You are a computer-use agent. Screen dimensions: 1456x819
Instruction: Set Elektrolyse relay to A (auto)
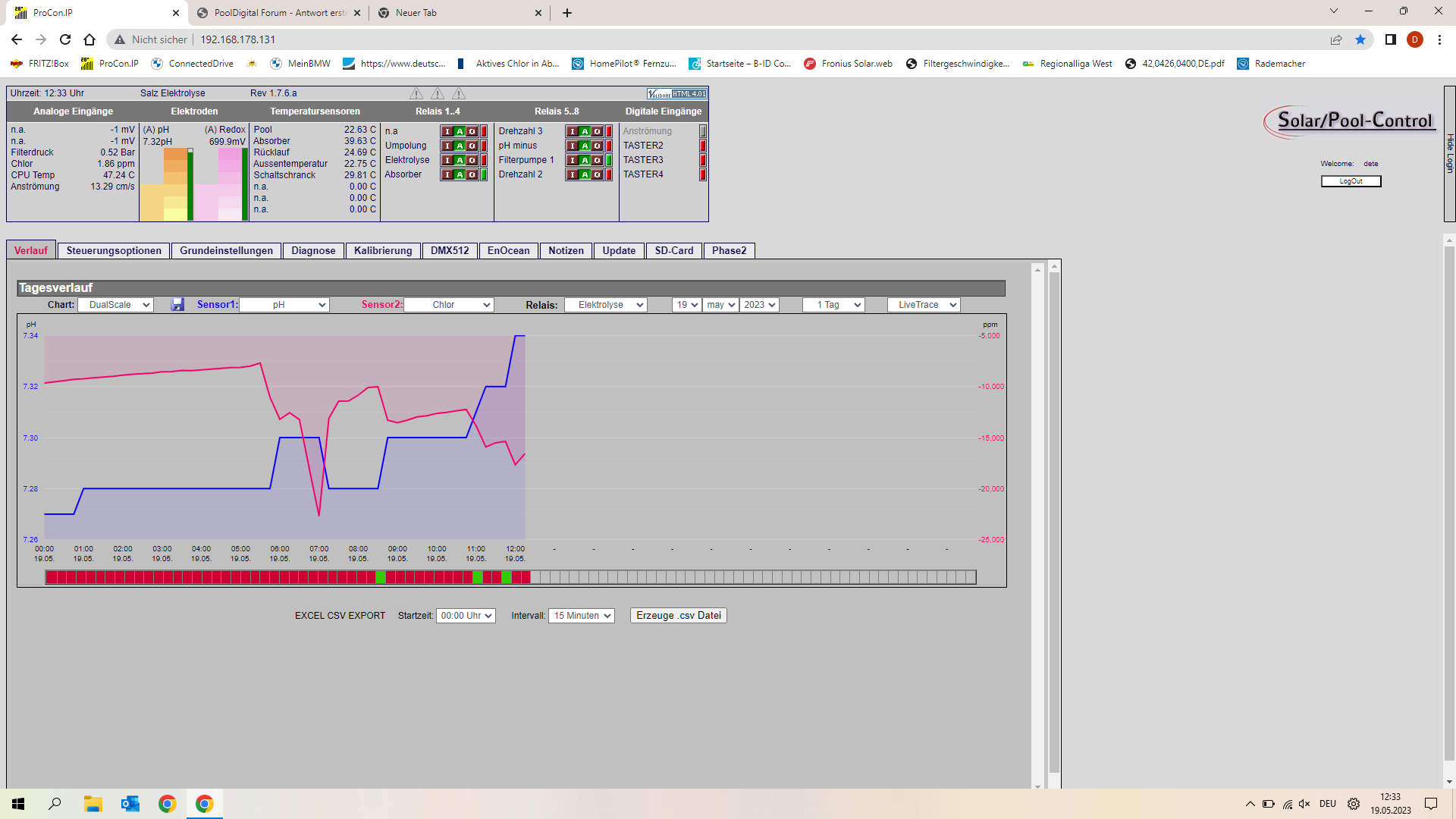click(460, 160)
